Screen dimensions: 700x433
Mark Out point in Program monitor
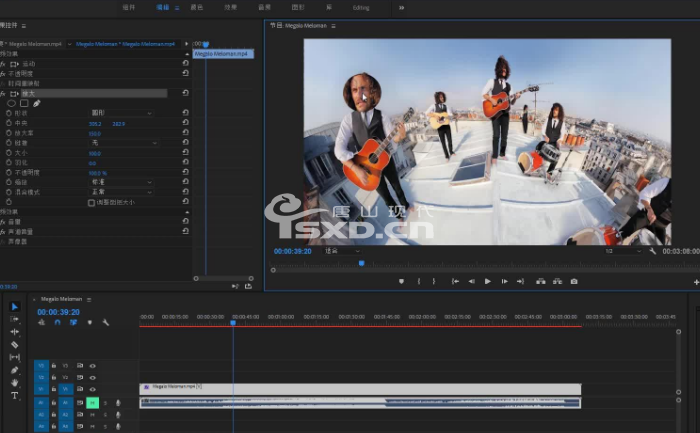click(433, 281)
